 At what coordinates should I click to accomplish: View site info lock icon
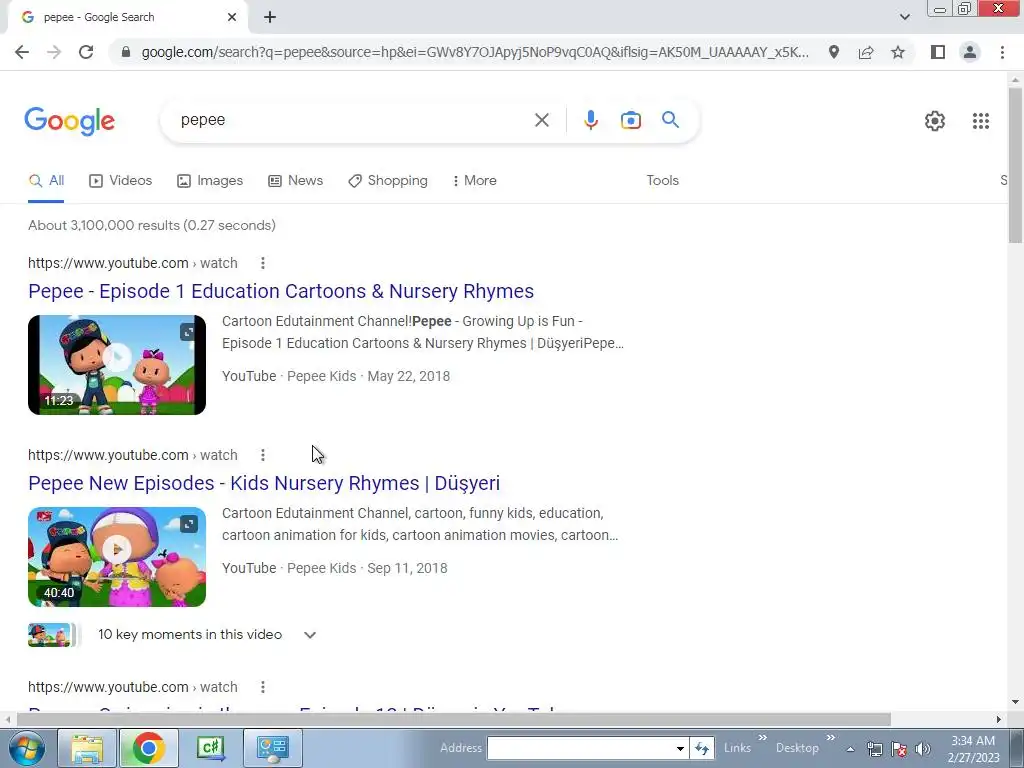point(126,52)
